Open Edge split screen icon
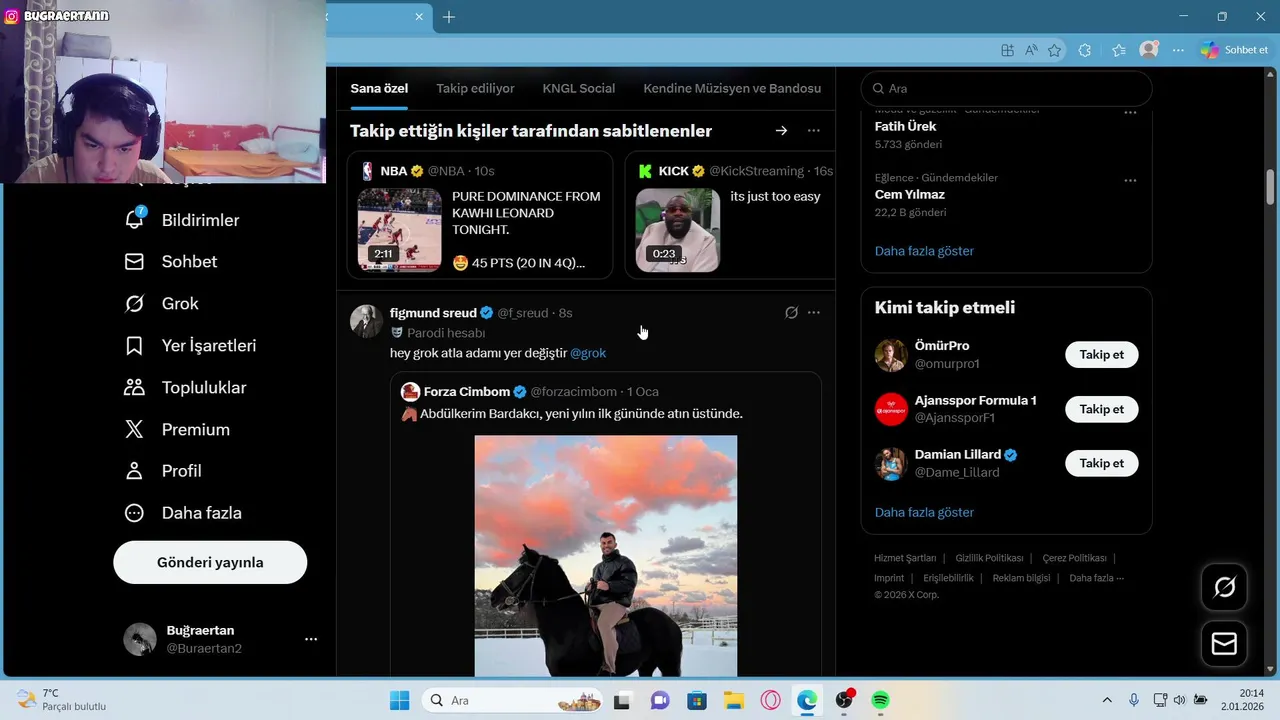1280x720 pixels. (1007, 50)
